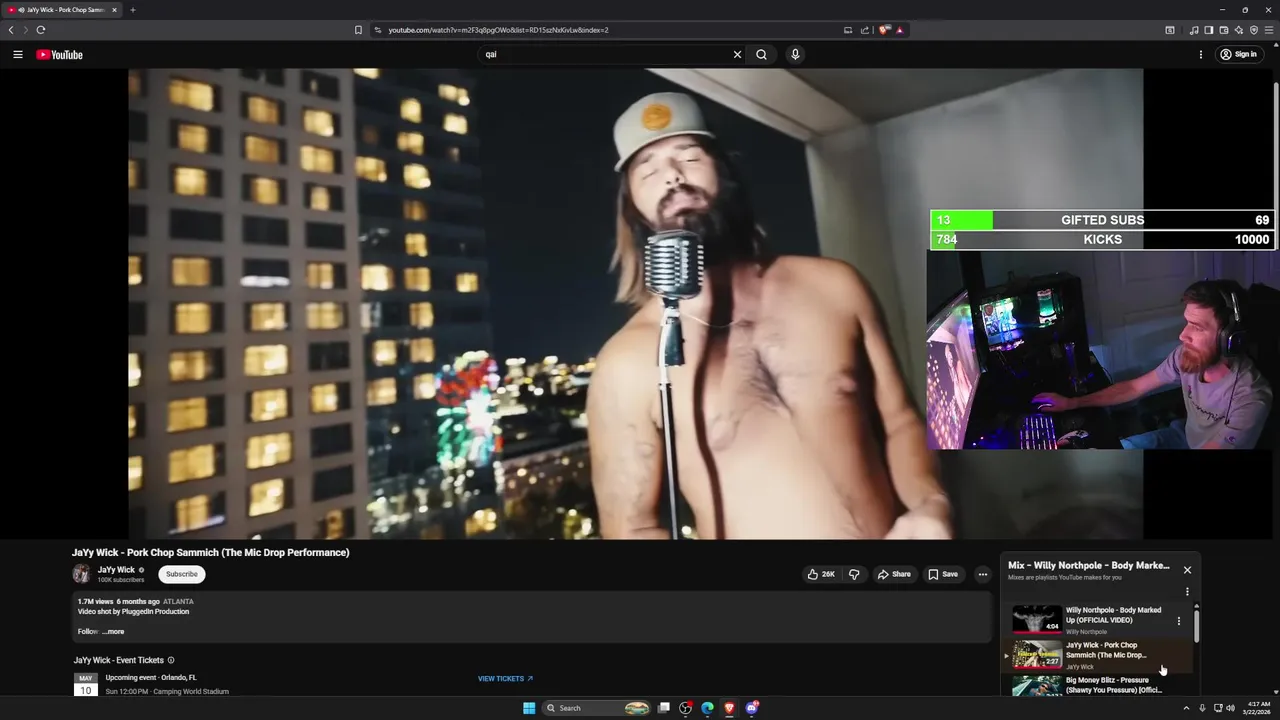Image resolution: width=1280 pixels, height=720 pixels.
Task: Open Discord from taskbar
Action: [752, 708]
